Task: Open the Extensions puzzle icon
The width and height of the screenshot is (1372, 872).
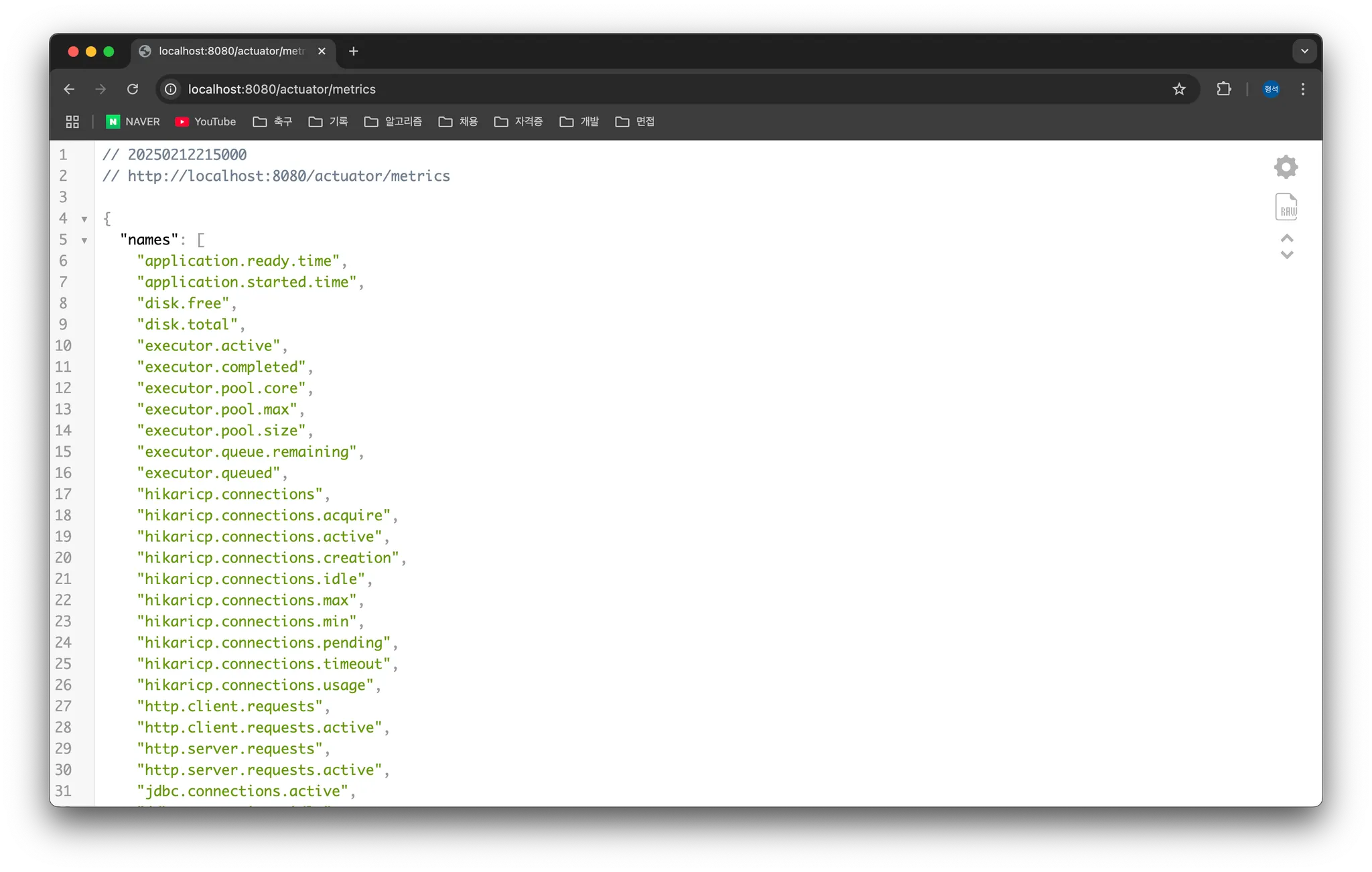Action: click(1224, 89)
